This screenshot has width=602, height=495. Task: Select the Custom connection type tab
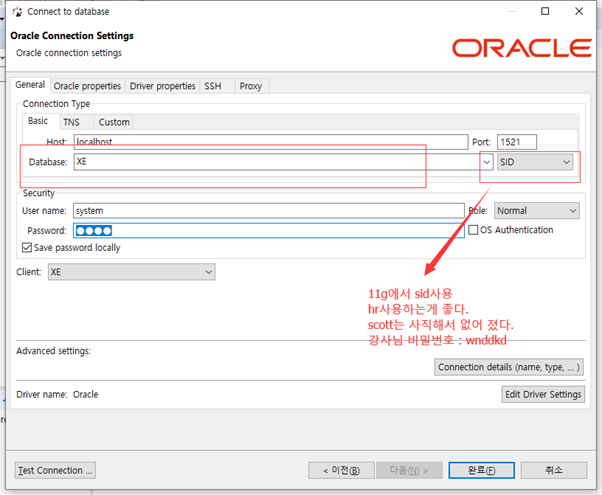click(x=114, y=122)
